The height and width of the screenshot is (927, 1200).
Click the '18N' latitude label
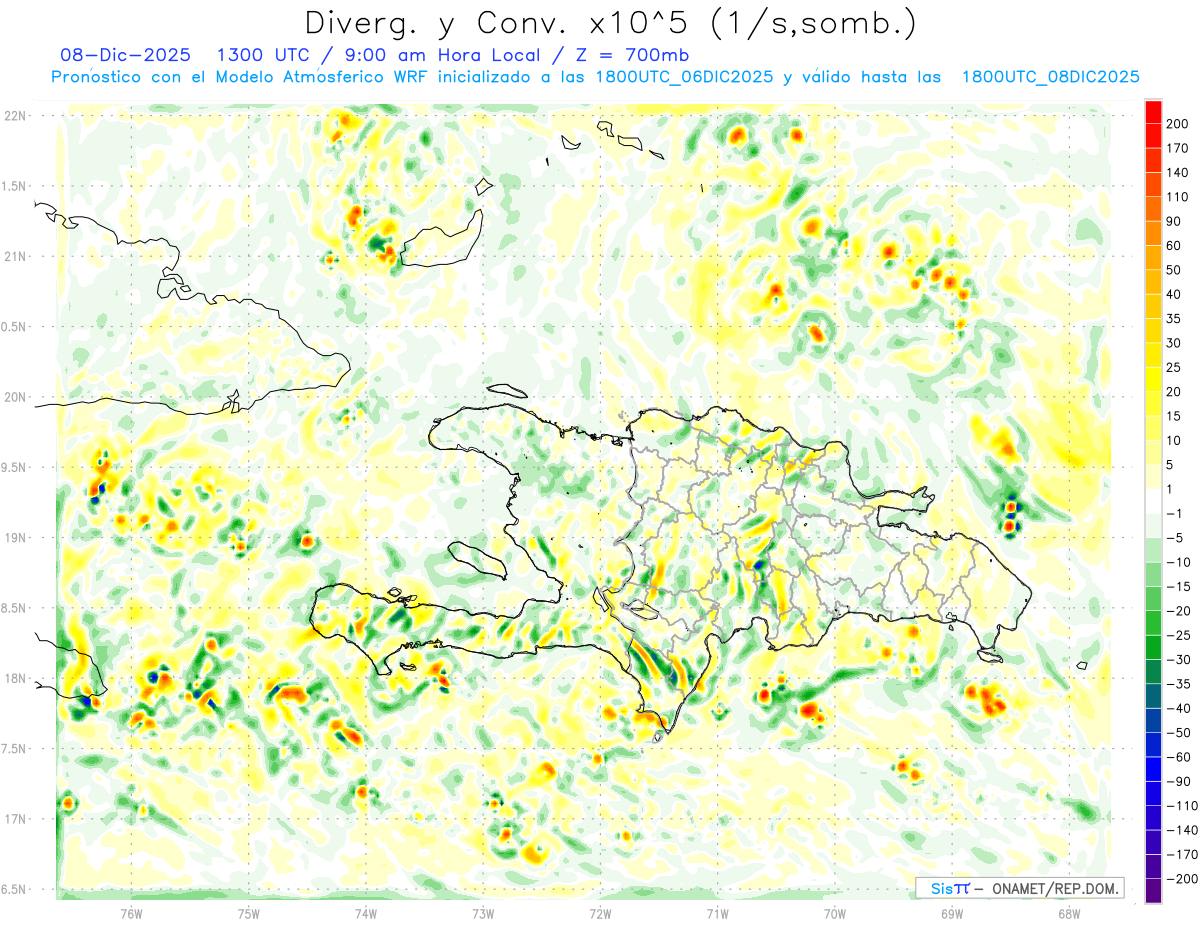point(15,679)
